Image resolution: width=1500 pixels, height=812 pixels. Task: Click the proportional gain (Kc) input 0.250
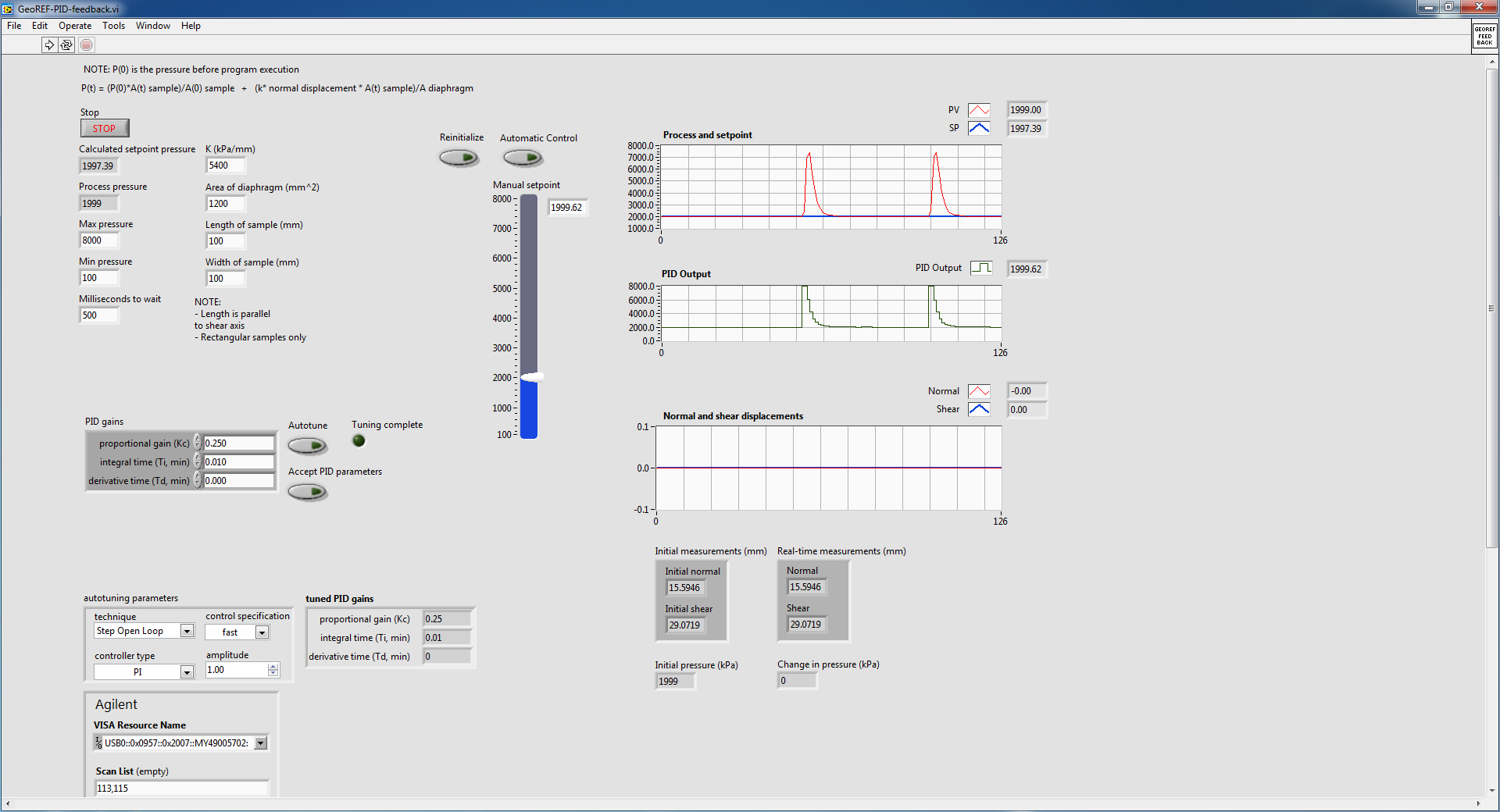[x=239, y=443]
